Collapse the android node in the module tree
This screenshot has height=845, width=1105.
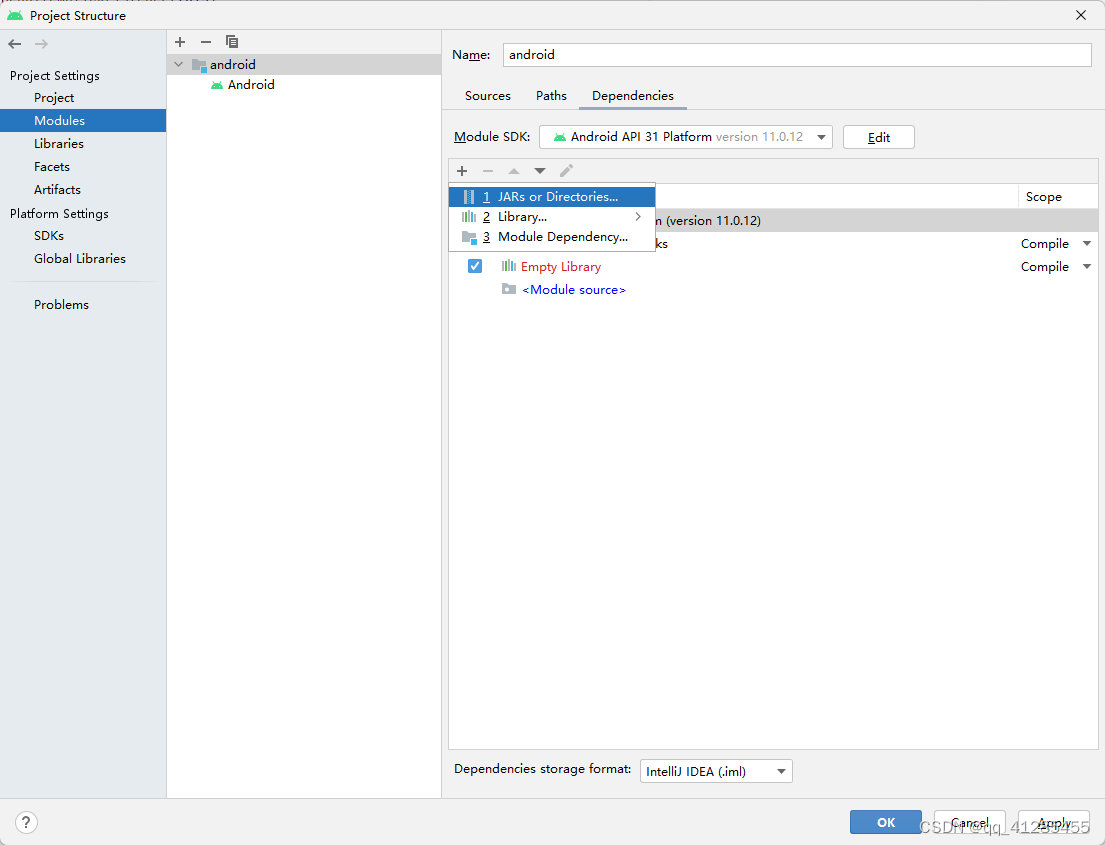[x=178, y=64]
